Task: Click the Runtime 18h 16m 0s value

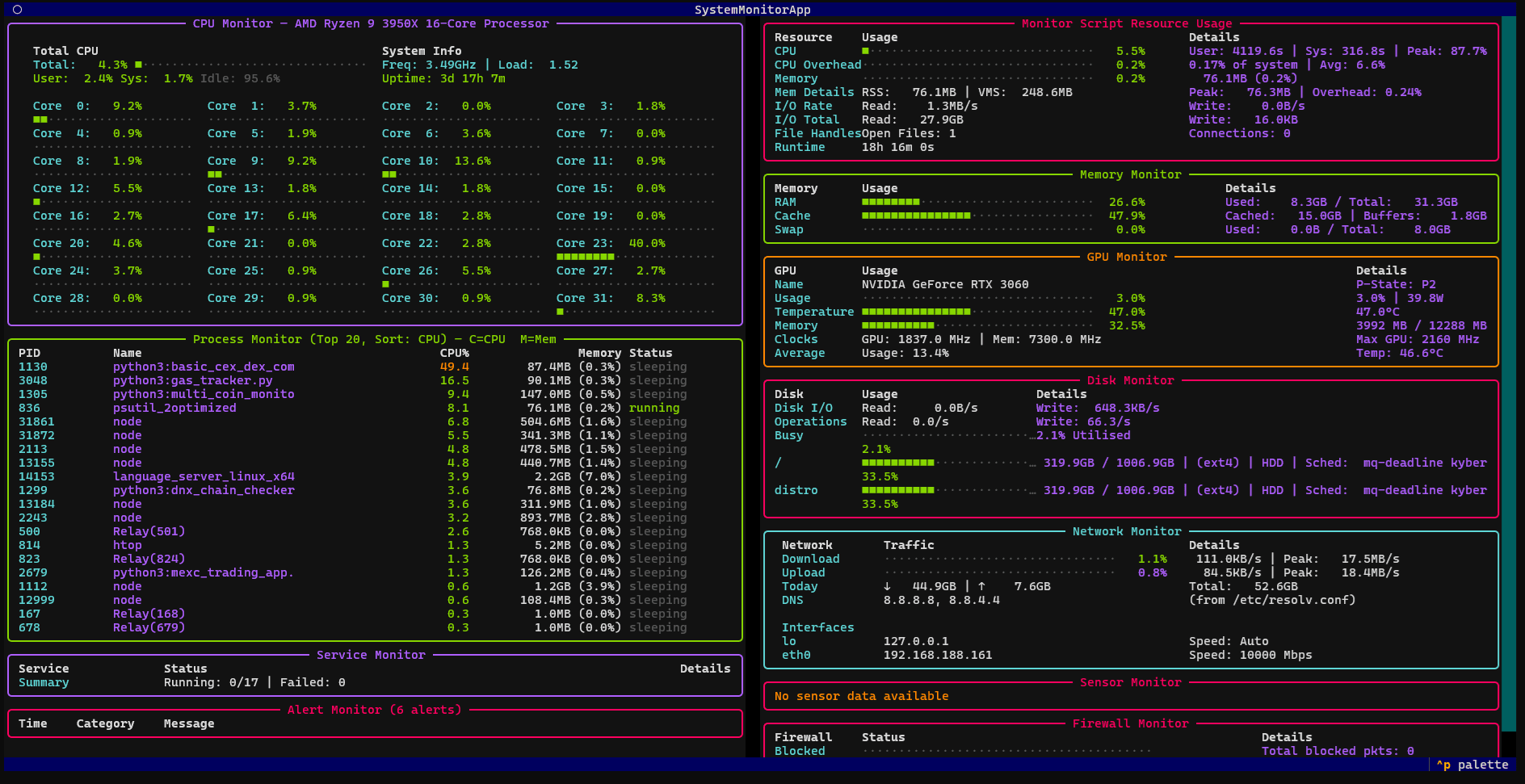Action: pos(897,147)
